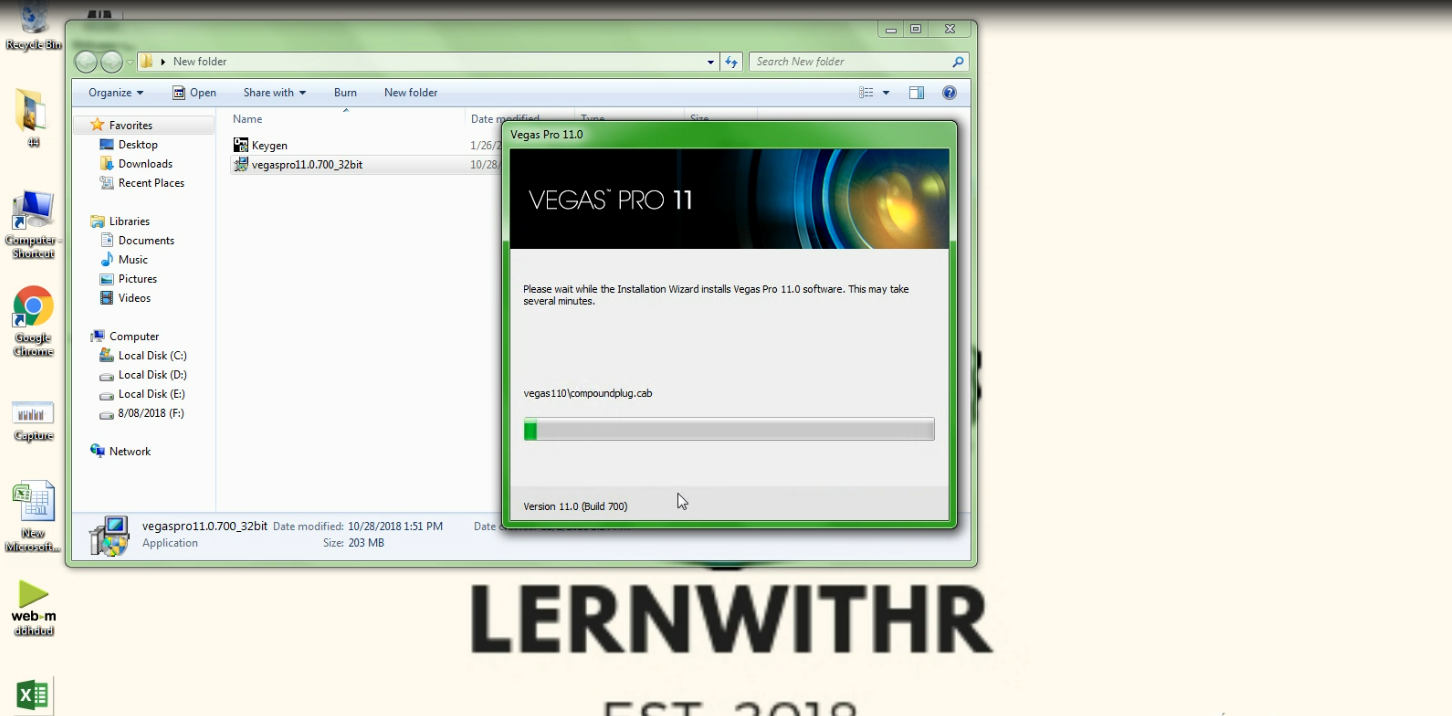Show the preview pane icon
Screen dimensions: 1452x716
click(x=916, y=93)
